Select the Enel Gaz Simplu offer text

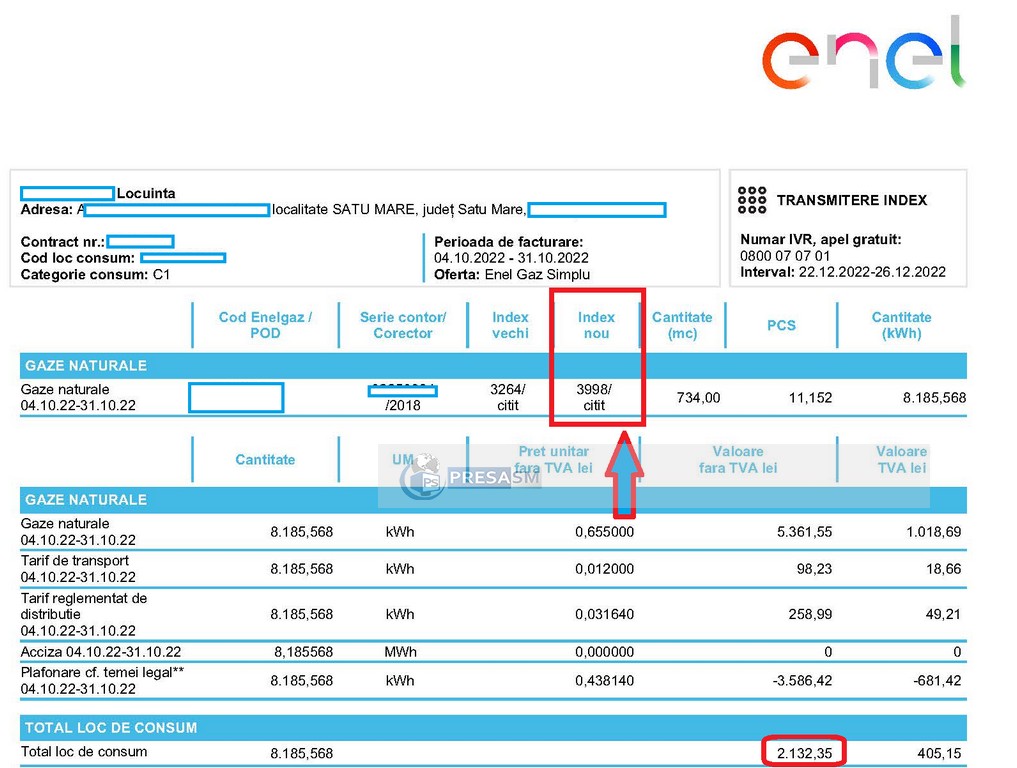pos(537,275)
